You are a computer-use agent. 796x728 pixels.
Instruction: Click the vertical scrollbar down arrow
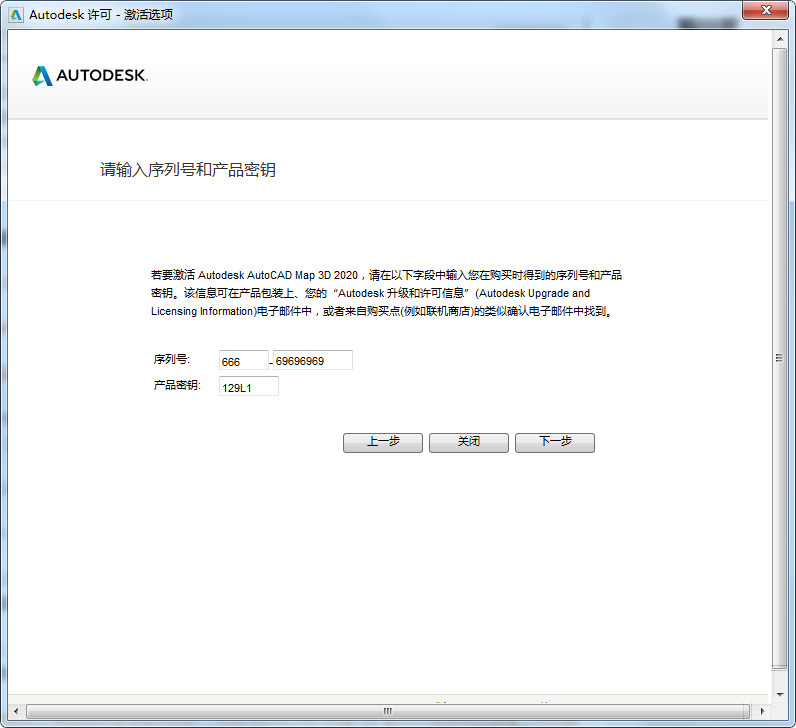(780, 694)
